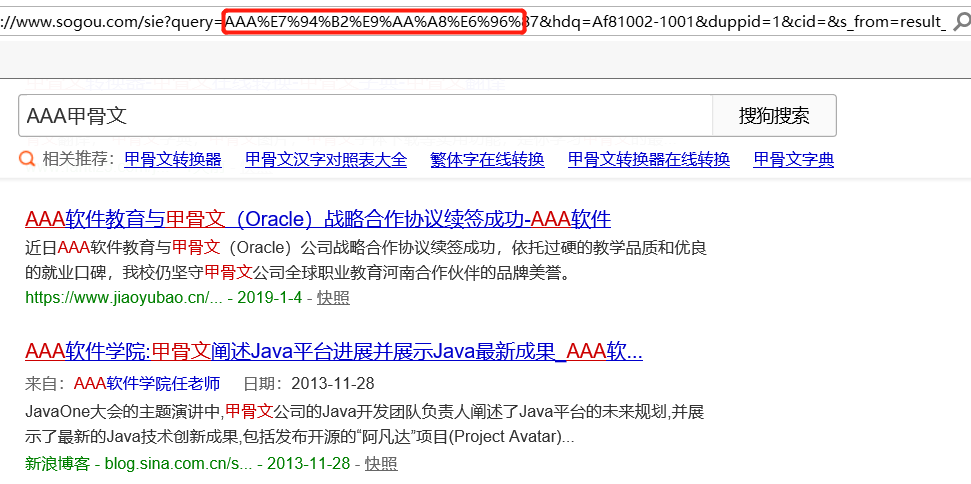Click the magnifier icon in address bar
Screen dimensions: 971x484
coord(961,22)
